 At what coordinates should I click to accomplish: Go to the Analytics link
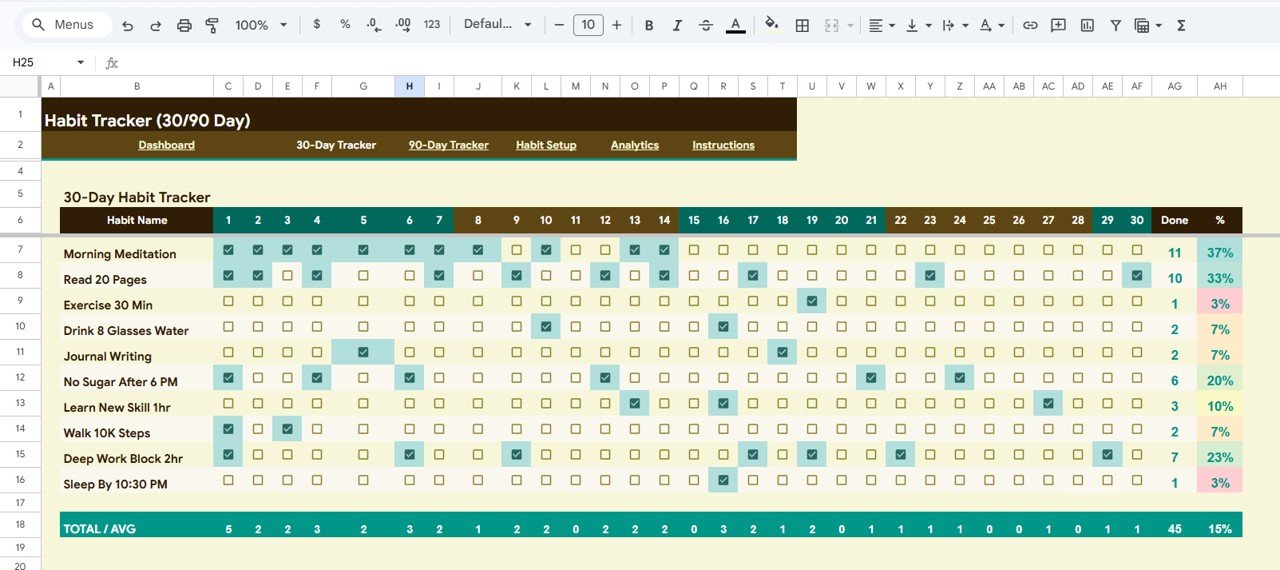point(634,145)
